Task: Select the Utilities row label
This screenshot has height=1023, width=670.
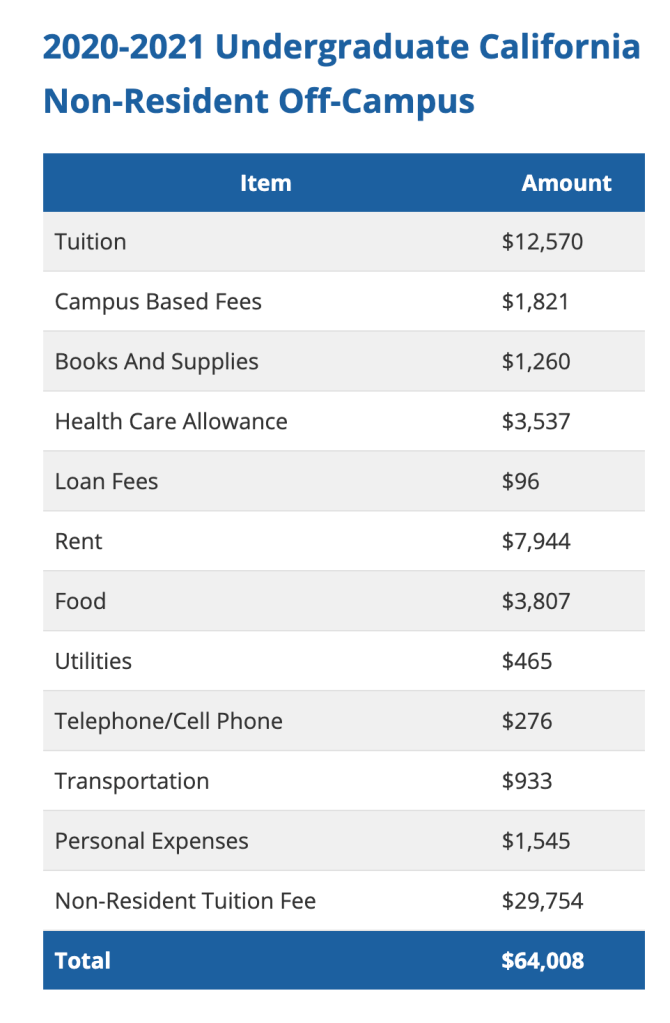Action: point(93,662)
